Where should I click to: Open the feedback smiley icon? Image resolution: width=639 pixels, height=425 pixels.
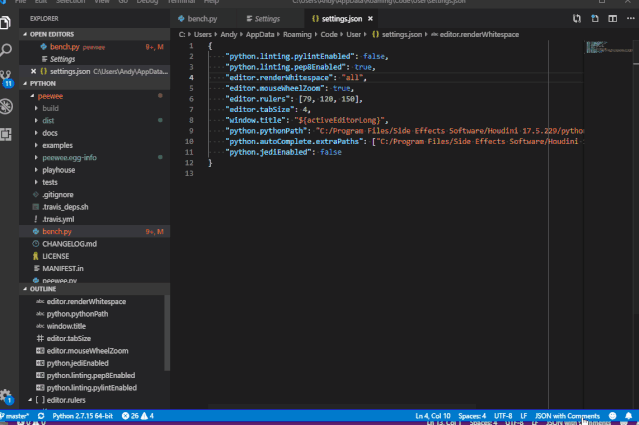point(612,416)
